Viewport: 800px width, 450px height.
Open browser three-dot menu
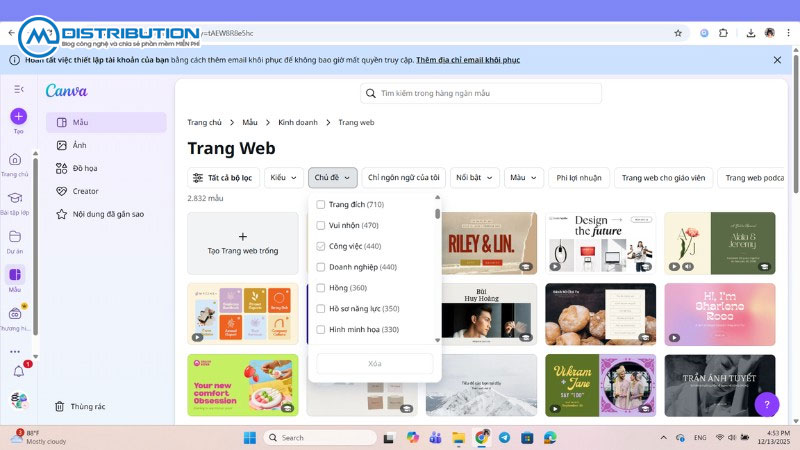tap(788, 33)
